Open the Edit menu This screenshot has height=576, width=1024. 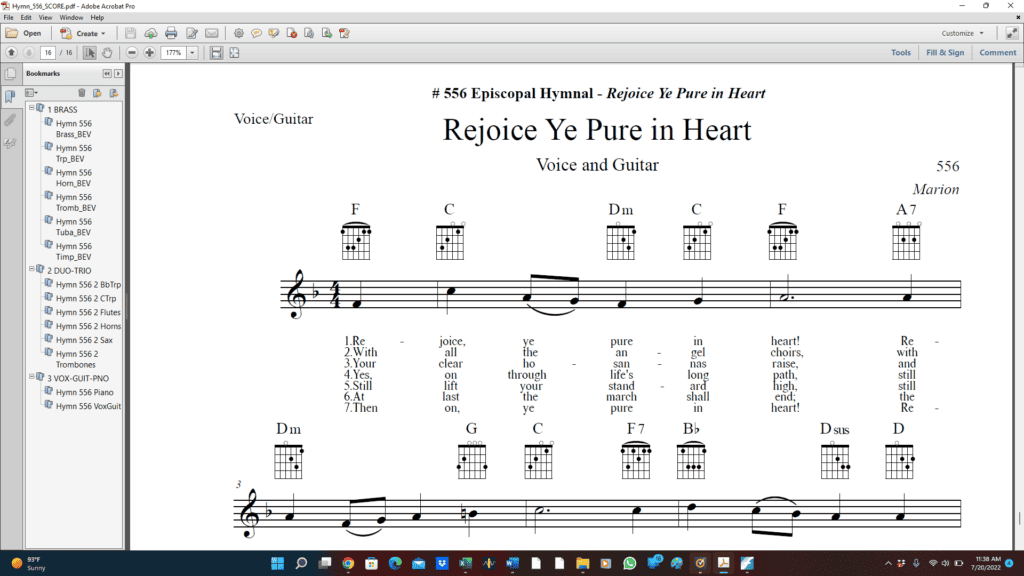pos(25,18)
